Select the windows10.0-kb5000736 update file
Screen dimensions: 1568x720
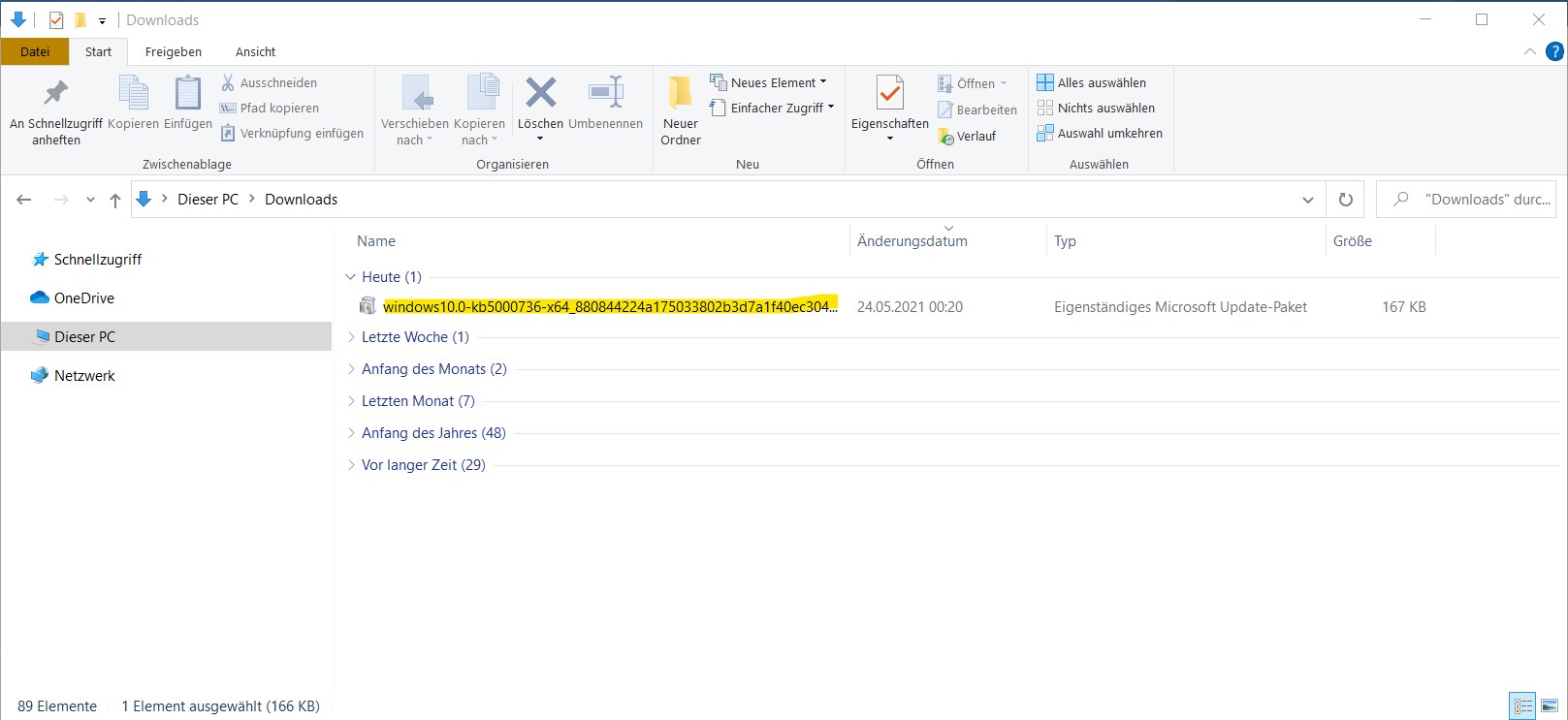[610, 306]
